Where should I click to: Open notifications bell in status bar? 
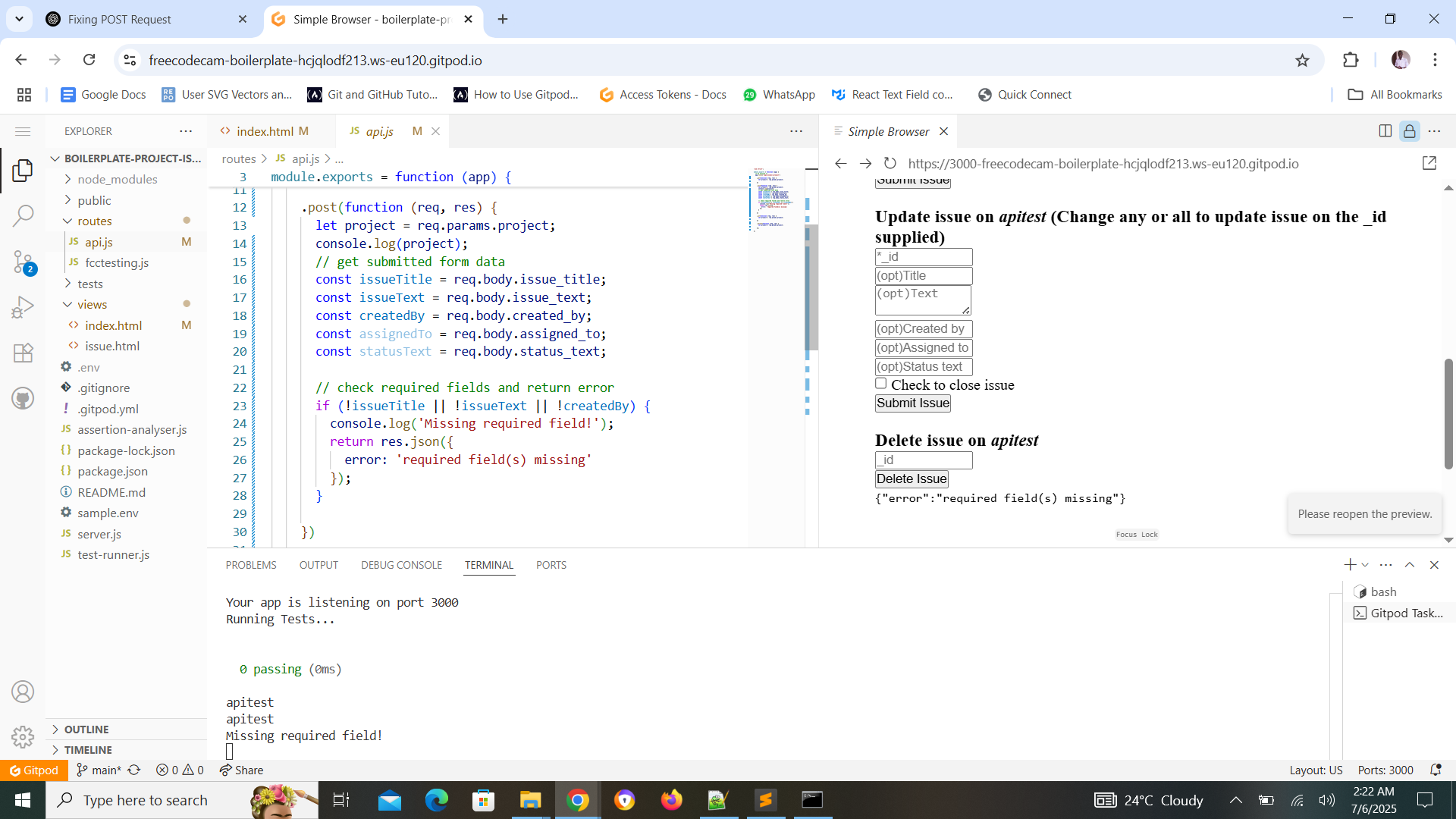pyautogui.click(x=1436, y=770)
